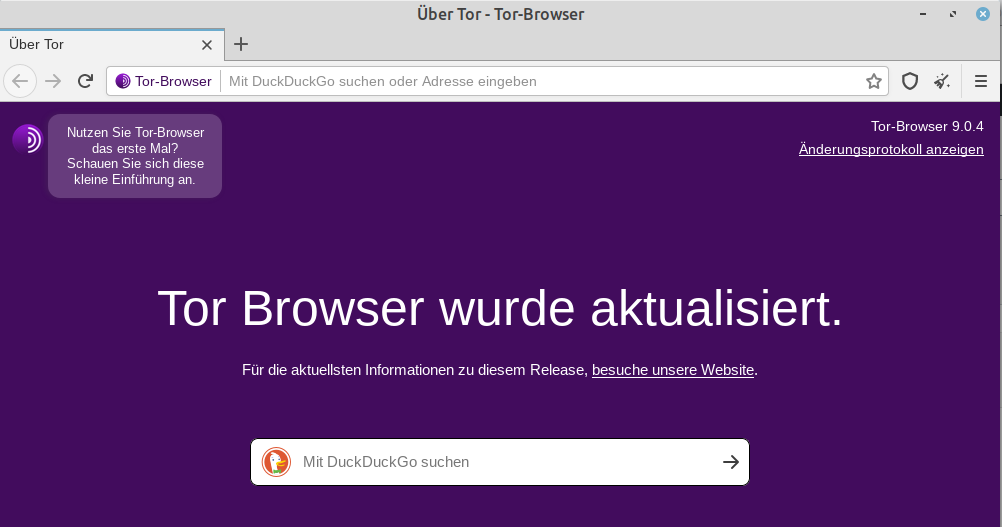Screen dimensions: 1002x527
Task: Click the window title 'Über Tor - Tor-Browser'
Action: pyautogui.click(x=500, y=14)
